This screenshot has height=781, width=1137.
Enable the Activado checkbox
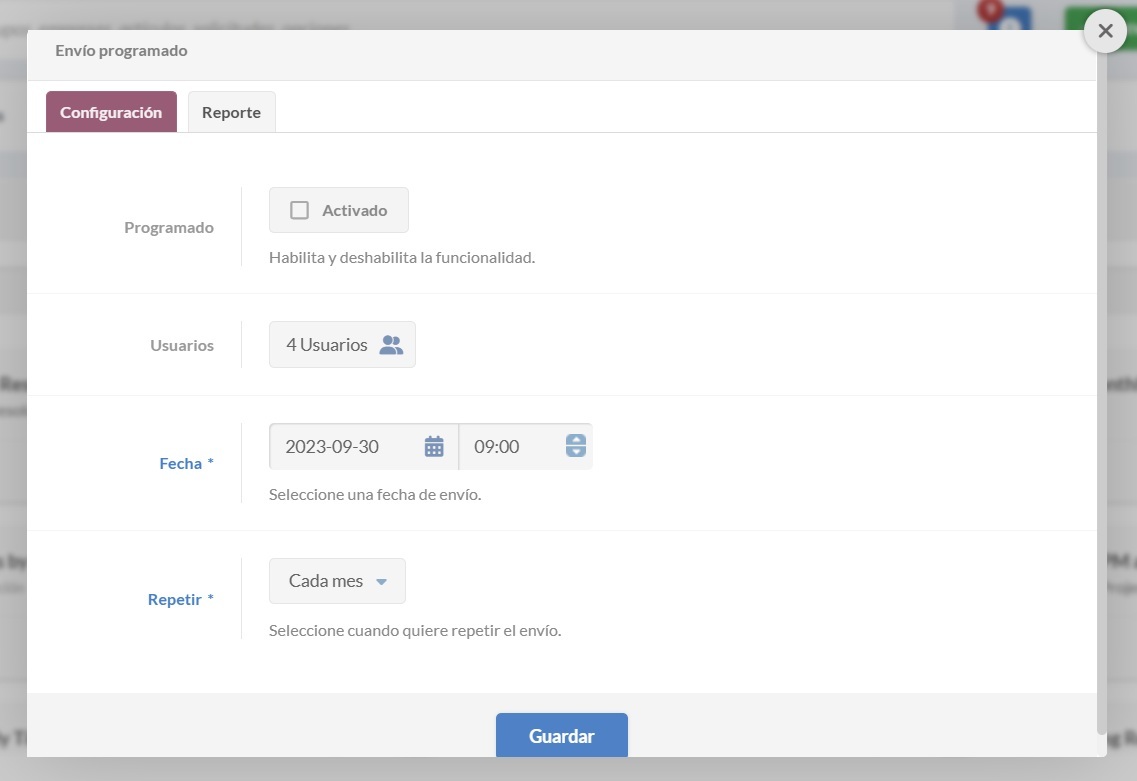pyautogui.click(x=299, y=210)
